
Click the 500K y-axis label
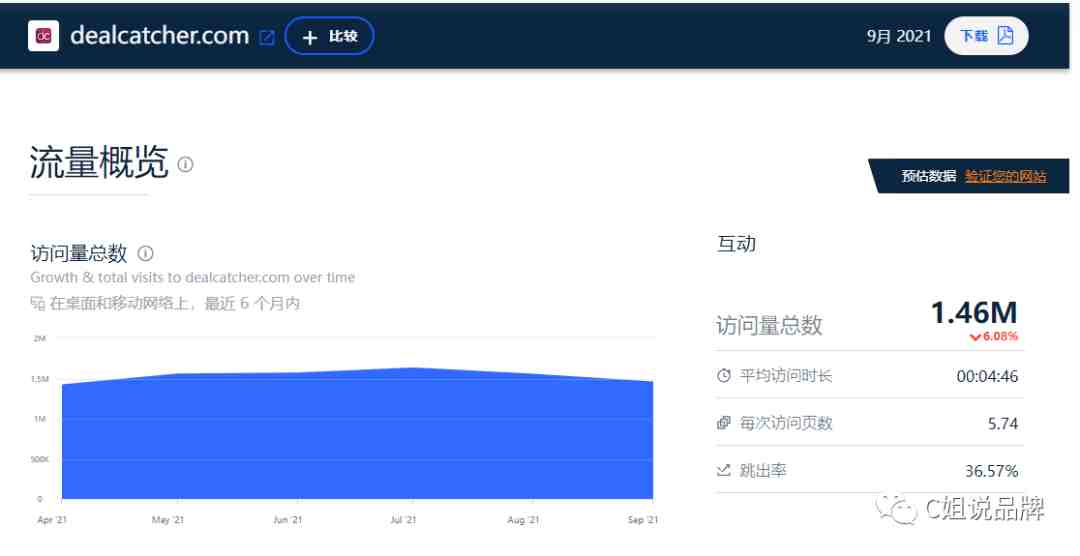[x=40, y=459]
